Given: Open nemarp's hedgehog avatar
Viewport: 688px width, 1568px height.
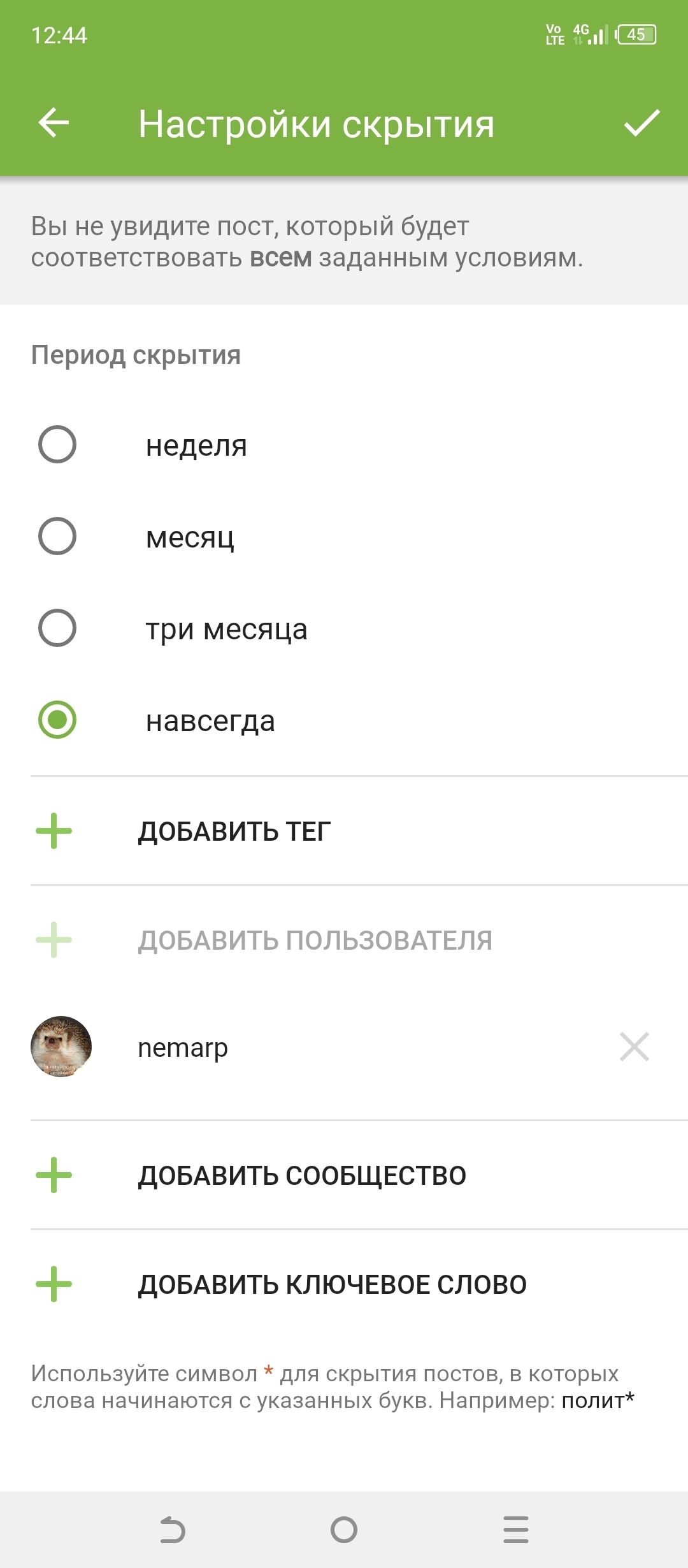Looking at the screenshot, I should (x=61, y=1047).
